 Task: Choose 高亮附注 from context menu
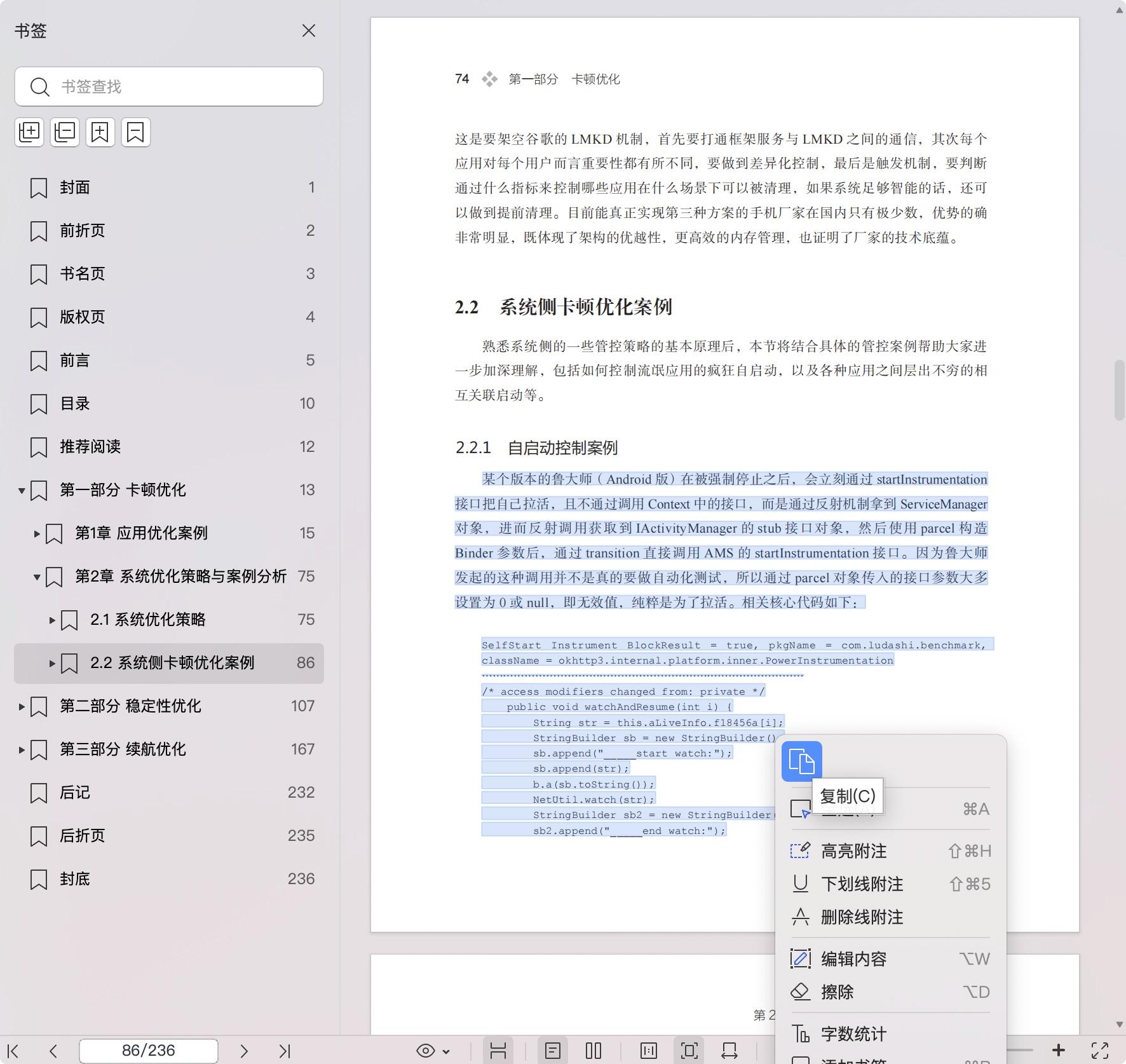click(853, 851)
